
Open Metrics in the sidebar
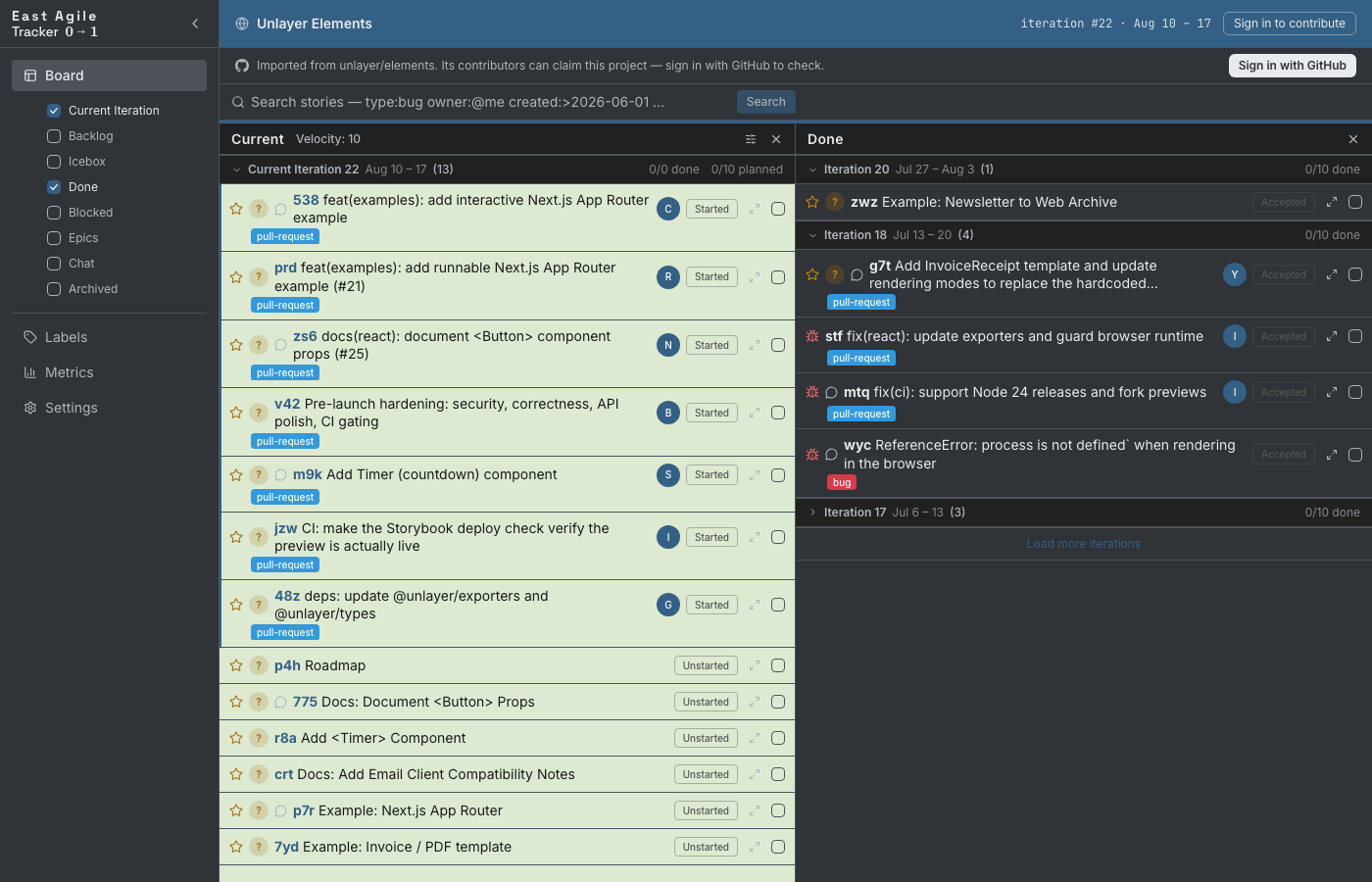[109, 372]
